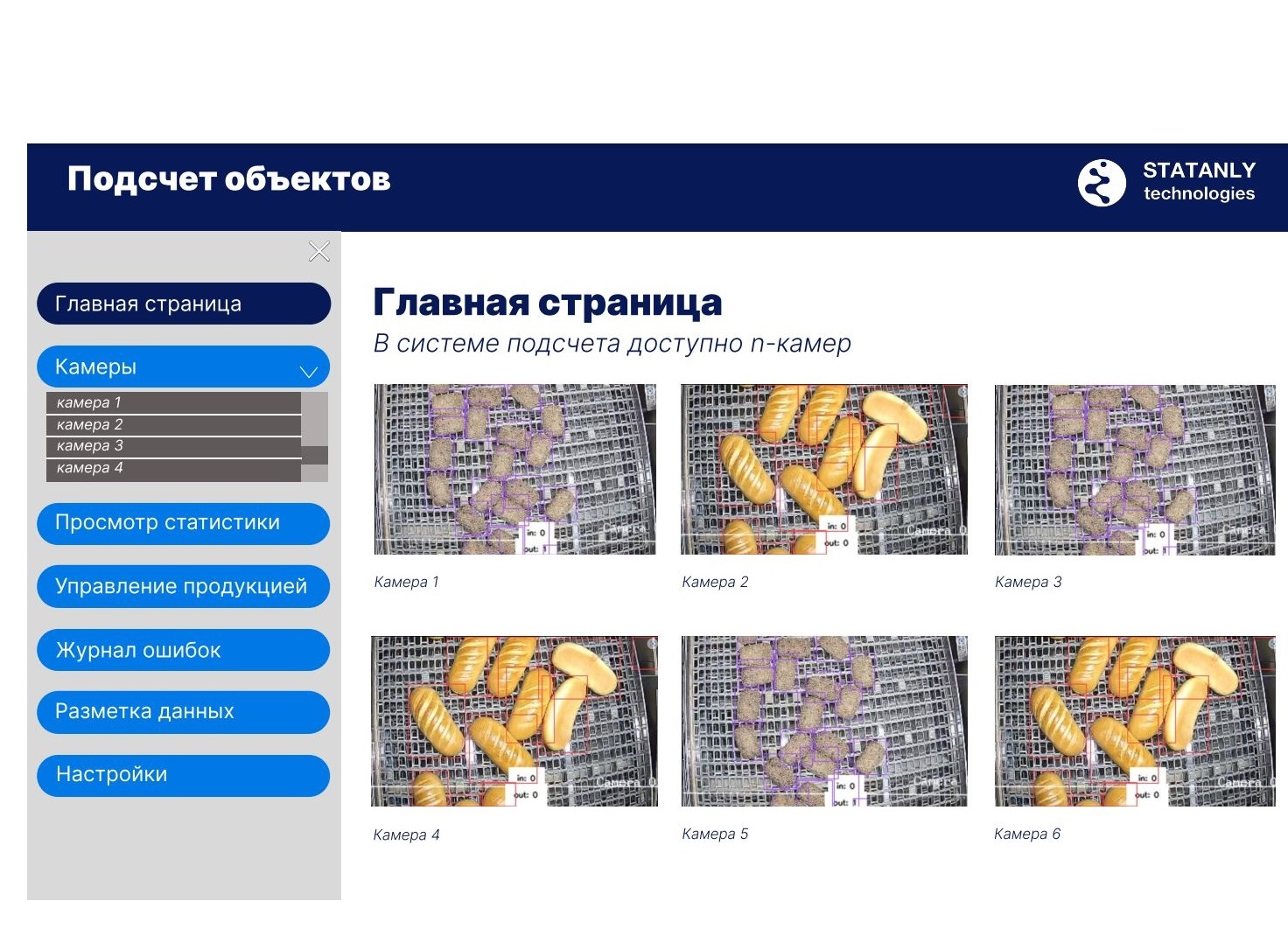Click the camera list scrollbar thumb

click(314, 455)
